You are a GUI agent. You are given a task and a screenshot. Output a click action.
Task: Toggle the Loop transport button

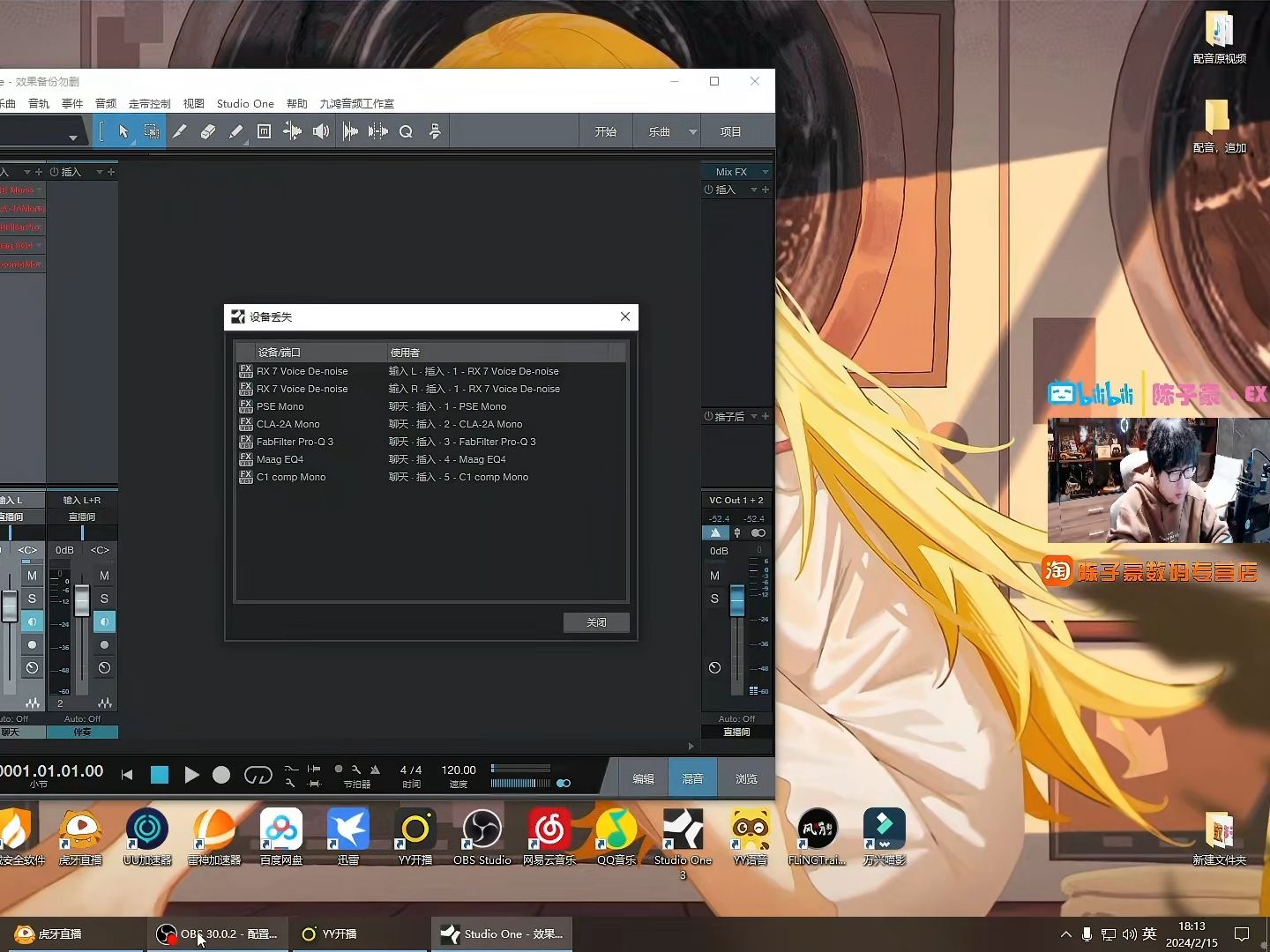(258, 775)
